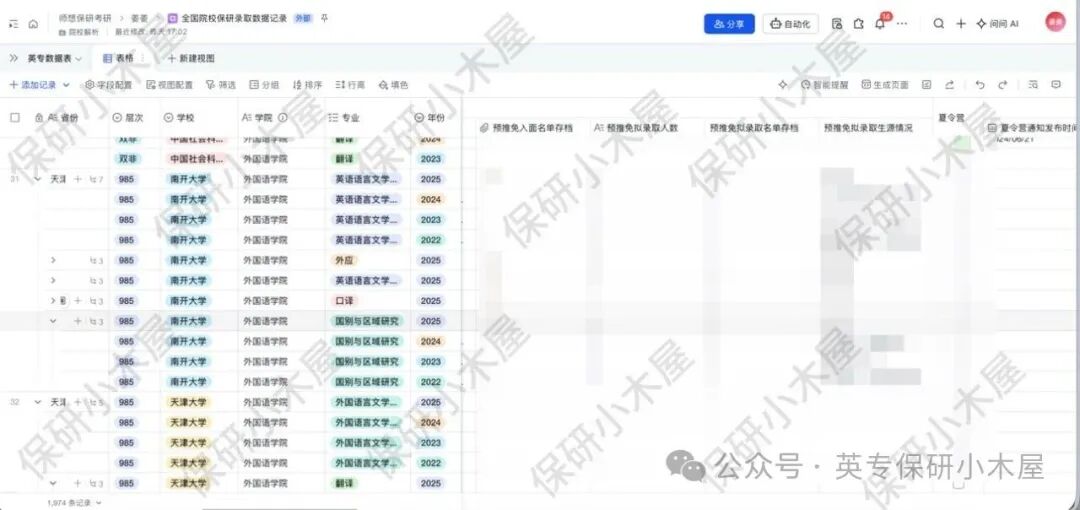
Task: Click the form icon right of 生成页面
Action: click(x=927, y=85)
